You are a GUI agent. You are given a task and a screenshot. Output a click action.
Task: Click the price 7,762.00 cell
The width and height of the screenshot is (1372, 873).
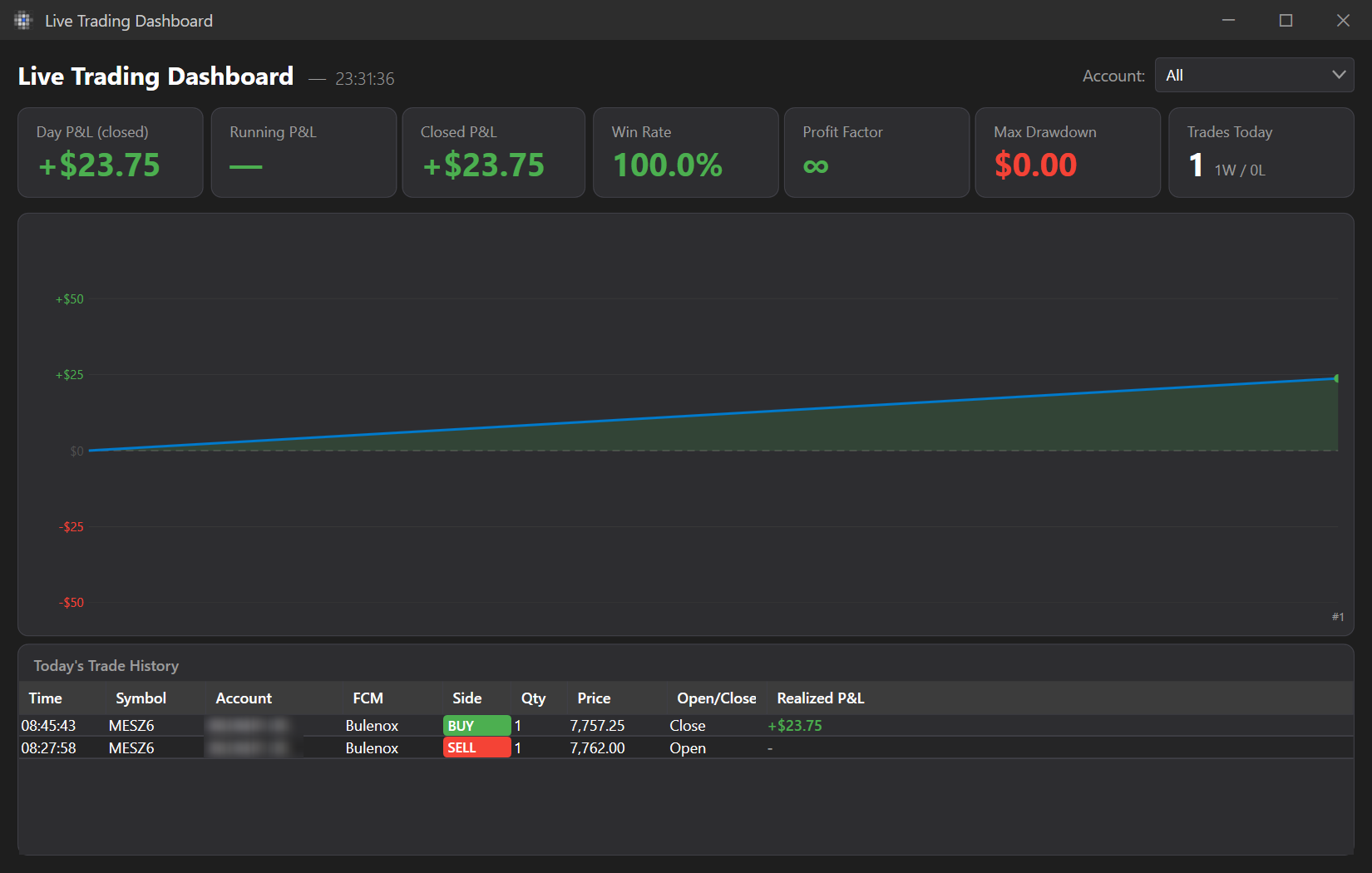(597, 748)
